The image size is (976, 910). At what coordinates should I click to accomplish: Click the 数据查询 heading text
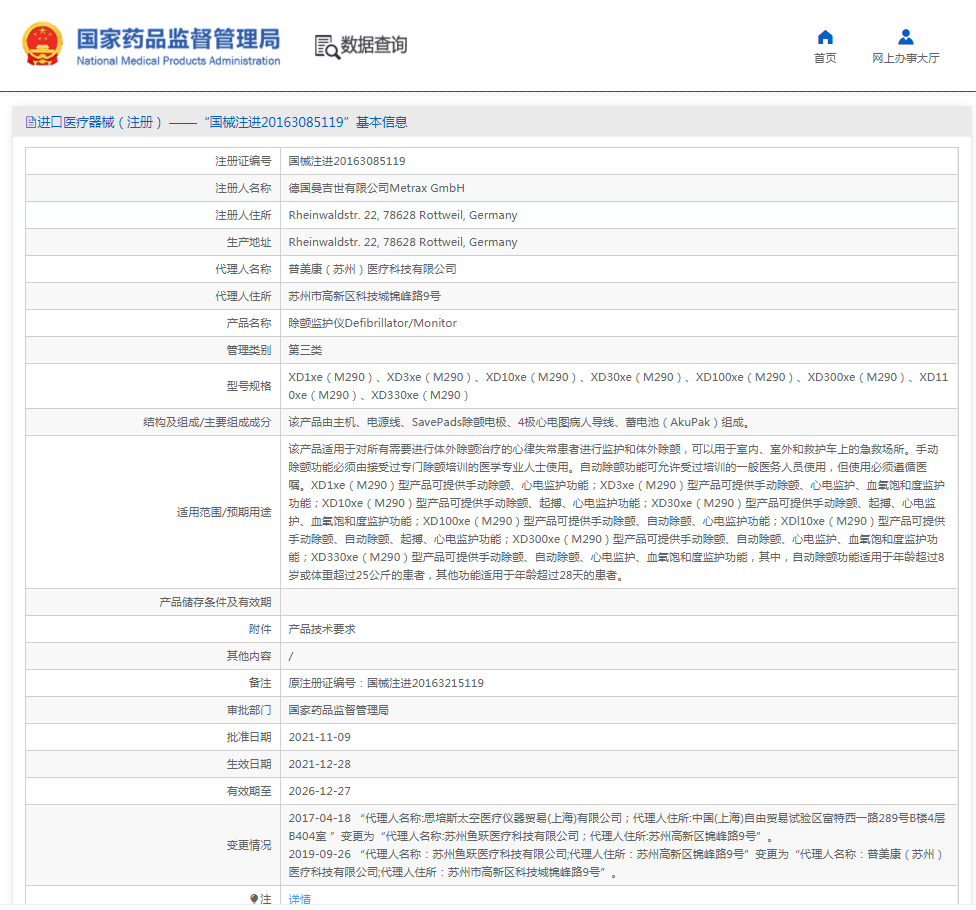[374, 45]
